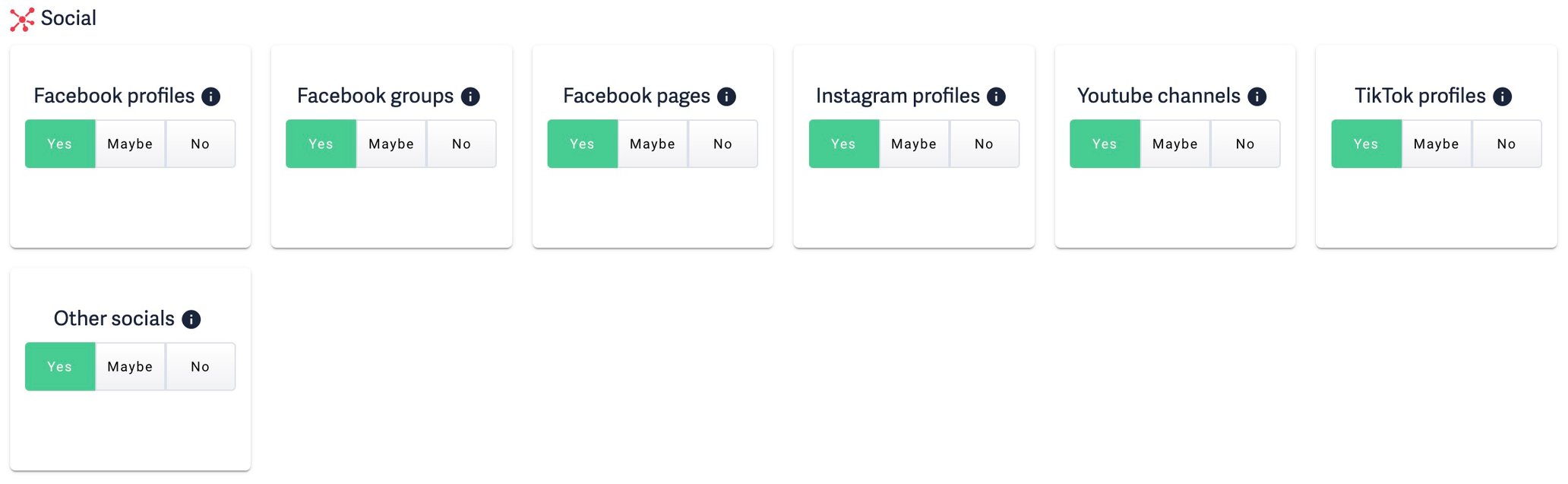Click the Instagram profiles info icon
Screen dimensions: 1568x484
click(995, 96)
